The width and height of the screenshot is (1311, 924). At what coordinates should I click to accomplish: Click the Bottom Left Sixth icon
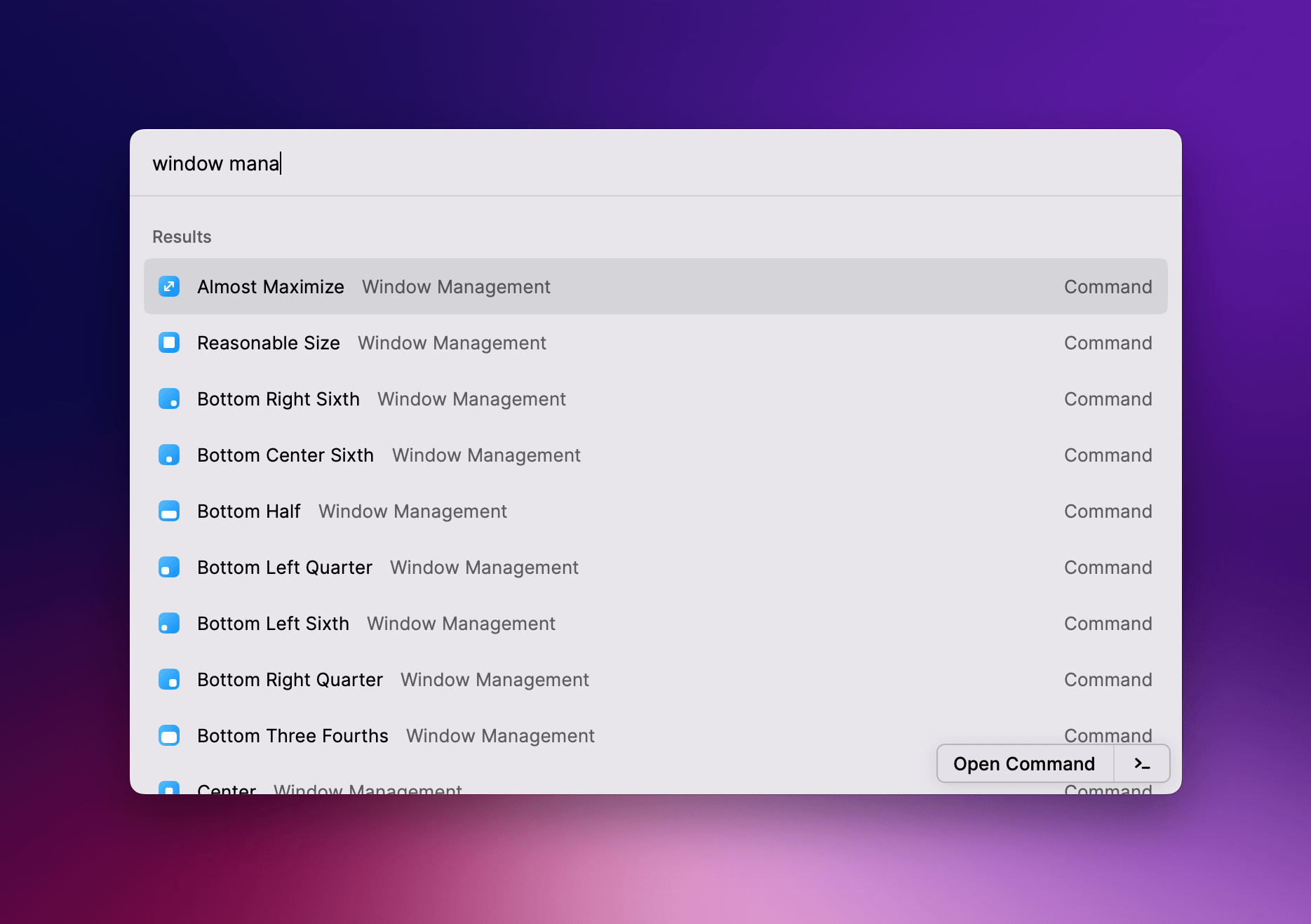(169, 623)
